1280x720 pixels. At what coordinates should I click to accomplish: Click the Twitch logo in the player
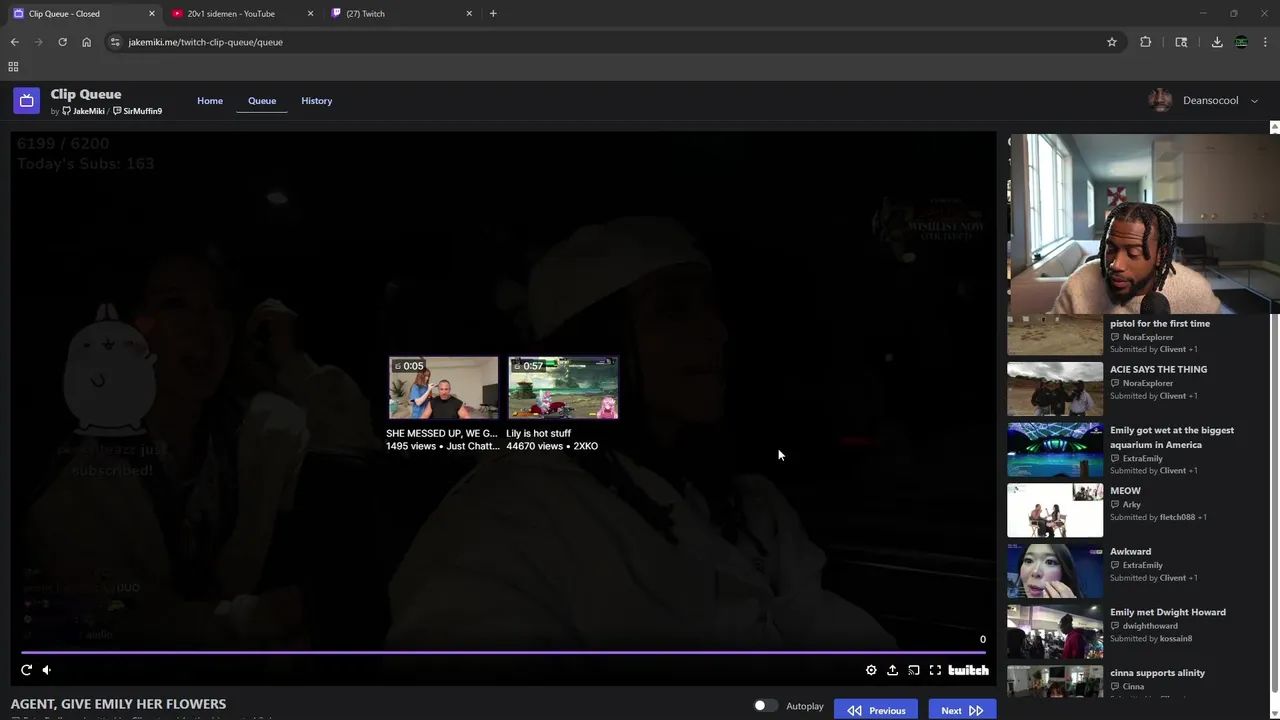tap(968, 670)
